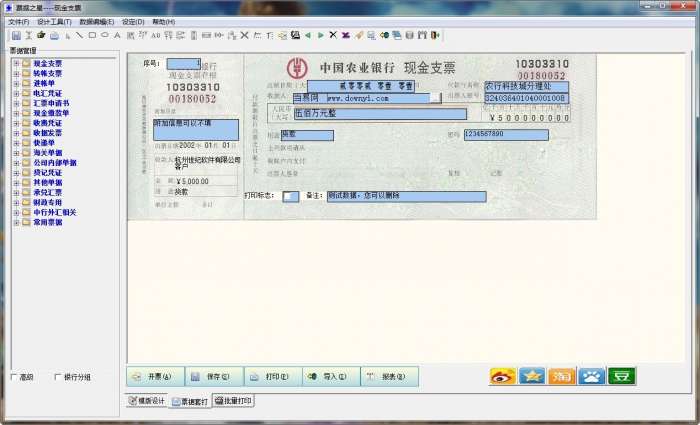The width and height of the screenshot is (700, 425).
Task: Expand the 转帐支票 tree node
Action: click(x=17, y=73)
